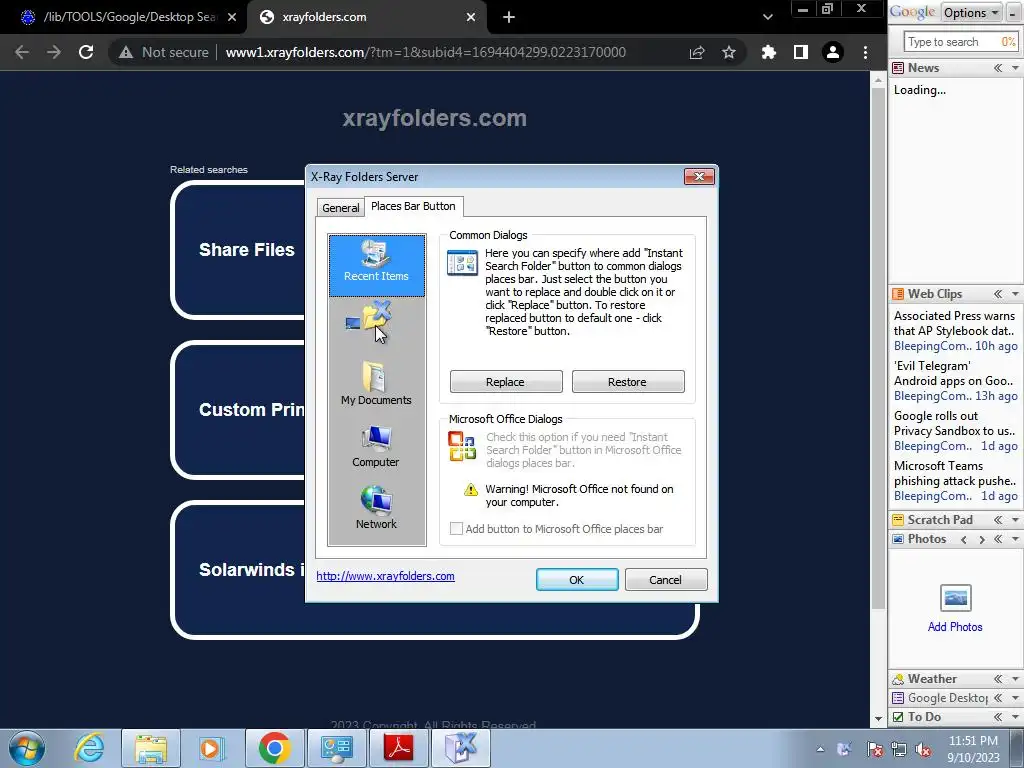The height and width of the screenshot is (768, 1024).
Task: Open the Windows Start menu
Action: tap(27, 748)
